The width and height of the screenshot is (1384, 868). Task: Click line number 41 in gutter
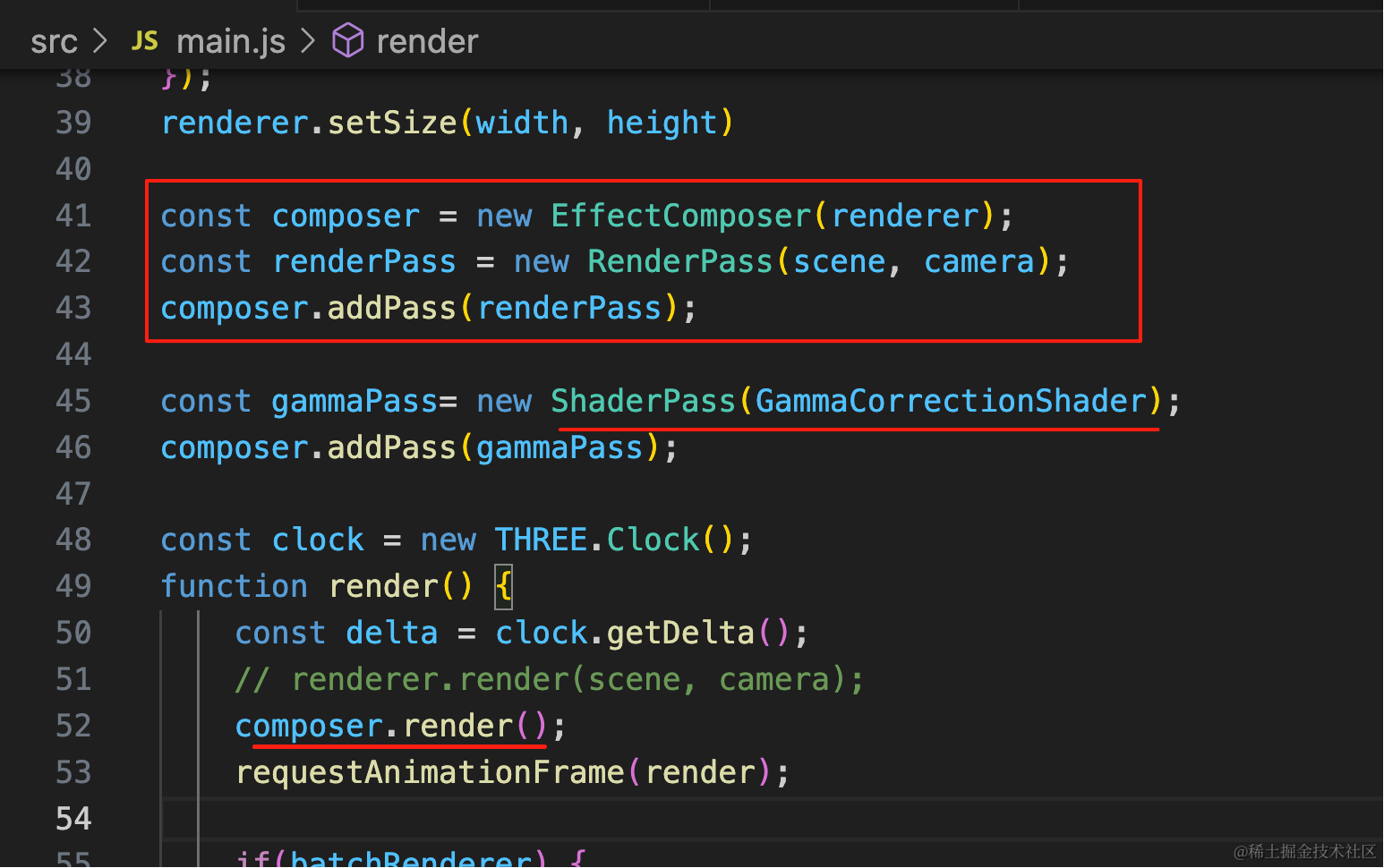[73, 216]
